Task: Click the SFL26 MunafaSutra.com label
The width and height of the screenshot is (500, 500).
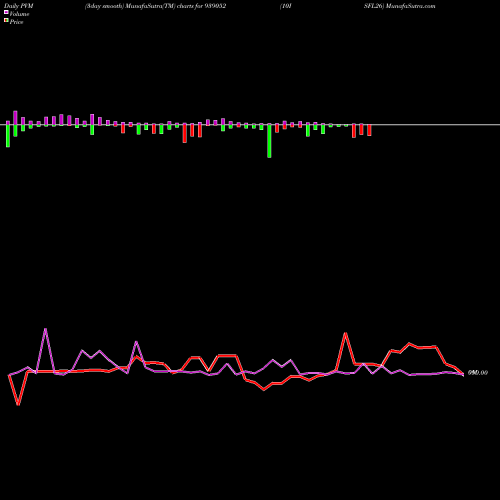Action: pos(399,6)
